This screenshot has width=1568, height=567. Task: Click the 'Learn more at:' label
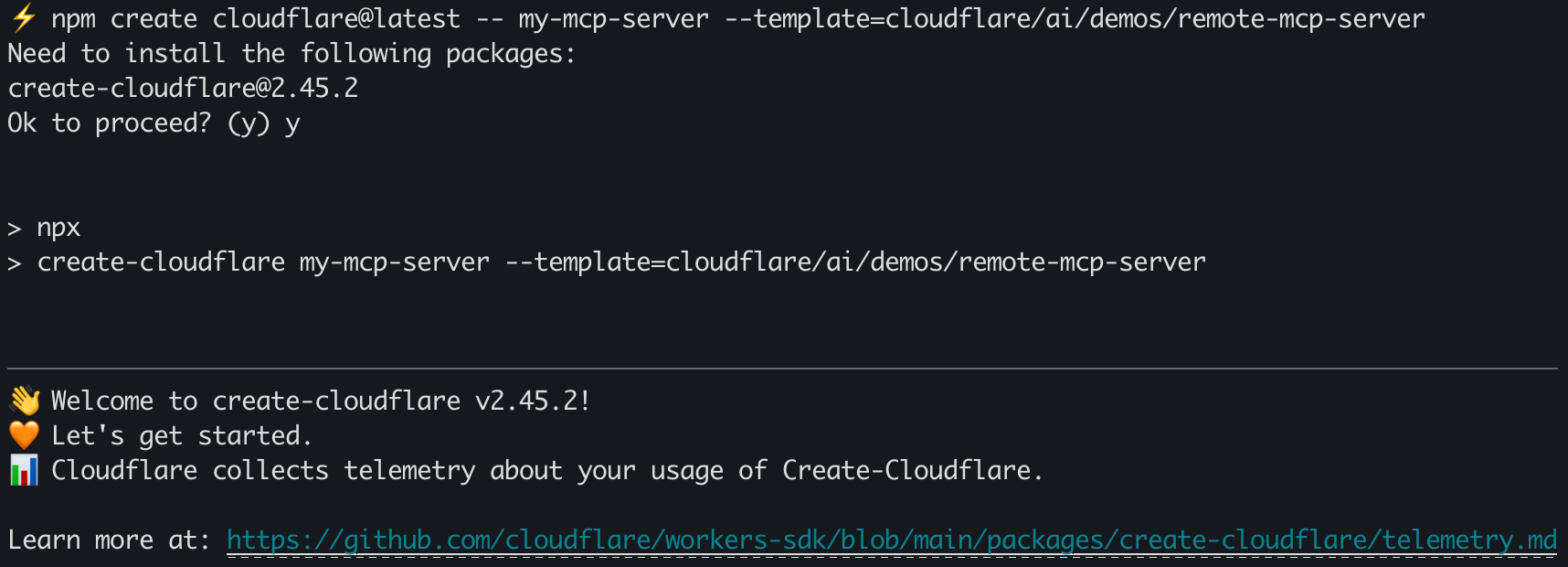pyautogui.click(x=109, y=540)
